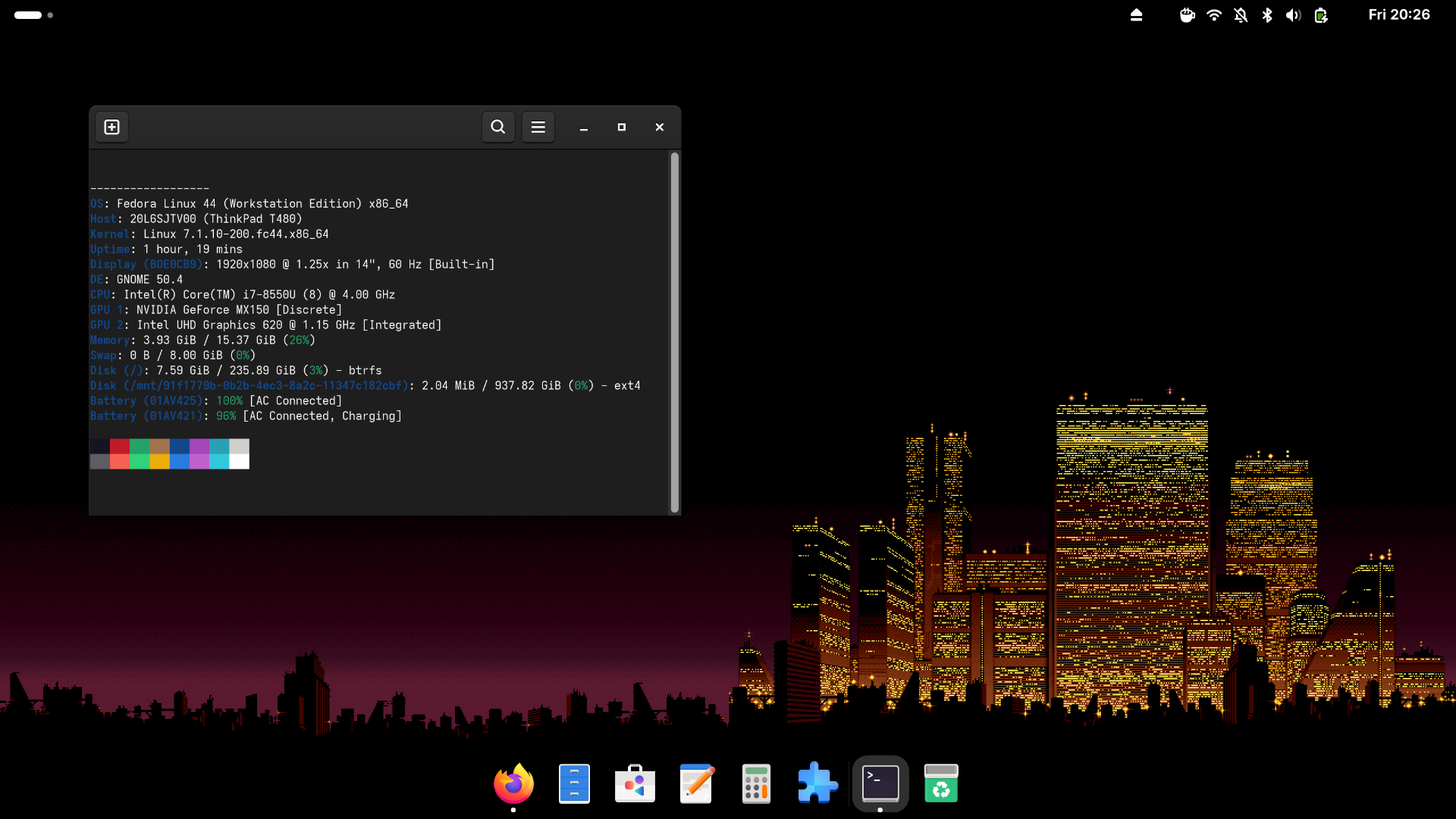Click the GPU 2 Intel UHD Graphics line

pos(266,325)
